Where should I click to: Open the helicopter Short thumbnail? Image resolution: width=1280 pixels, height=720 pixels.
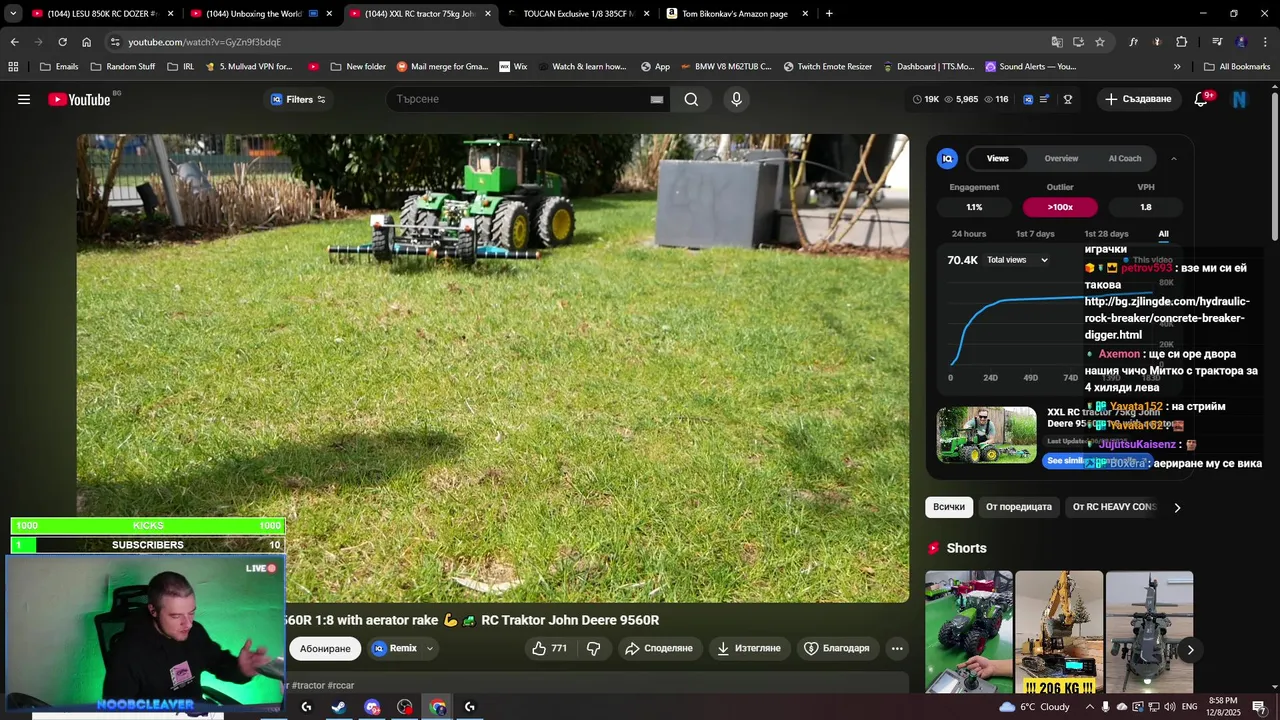(x=1149, y=631)
